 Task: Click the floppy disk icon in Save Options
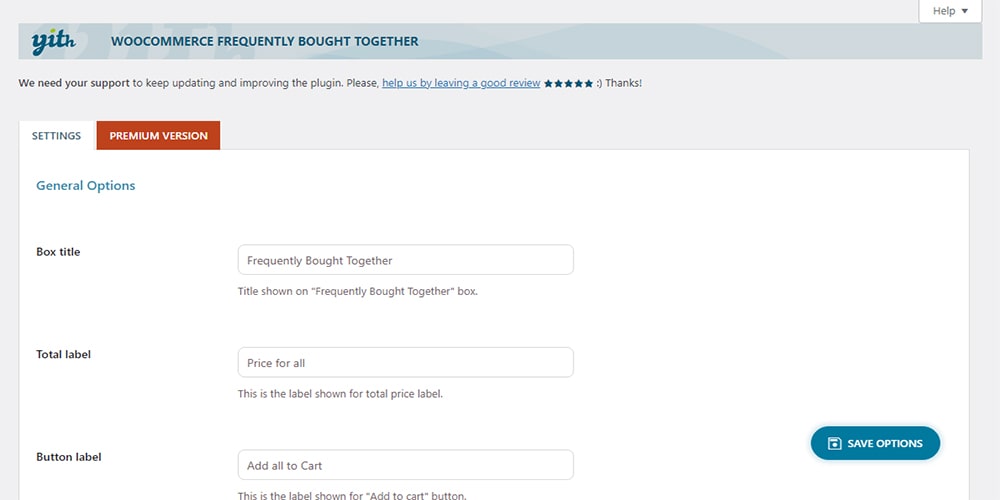[x=834, y=443]
